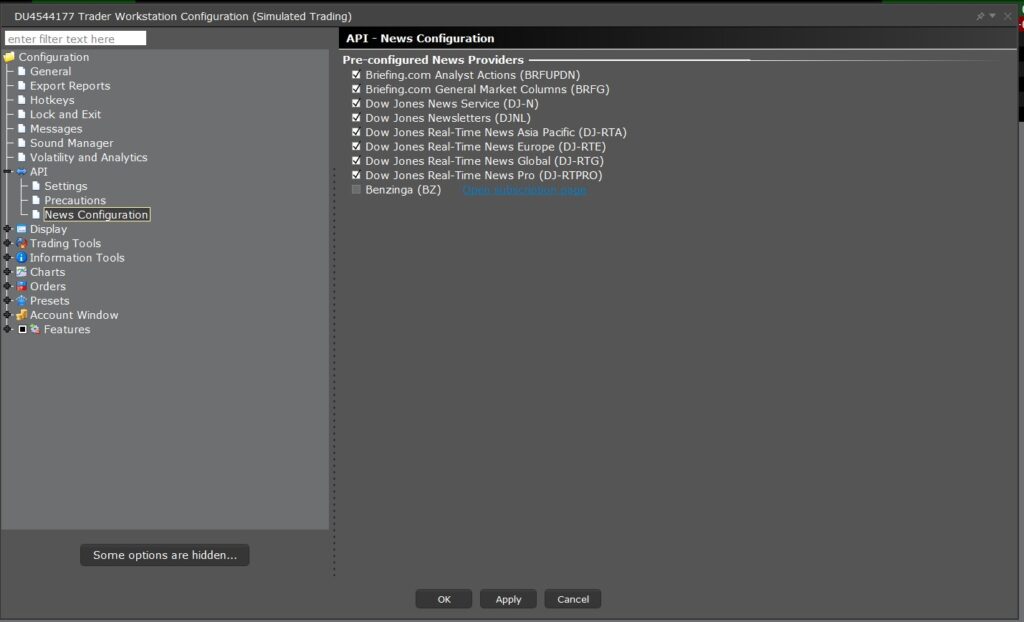Expand the Display tree node
The image size is (1024, 622).
pos(7,229)
